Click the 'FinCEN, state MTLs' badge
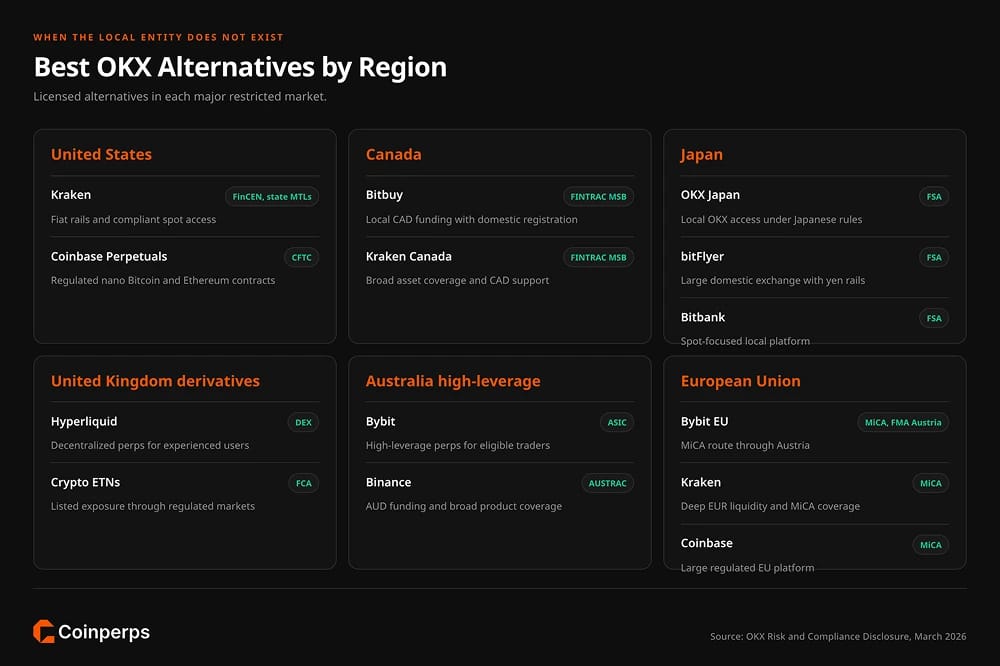1000x666 pixels. (272, 196)
